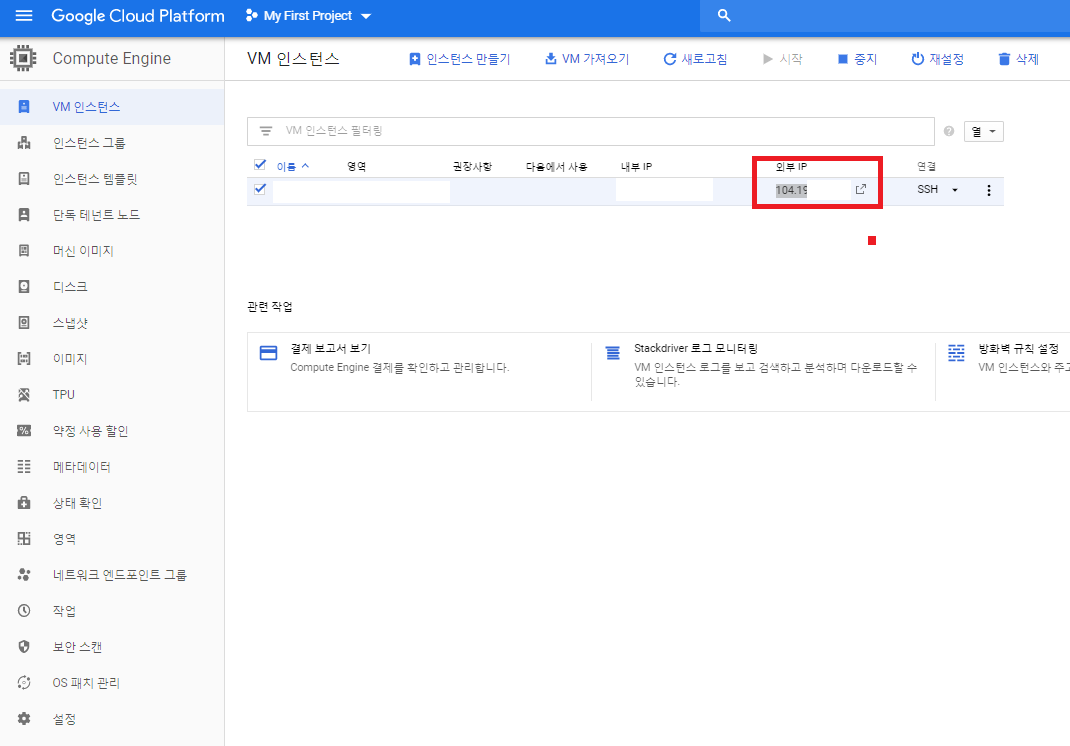This screenshot has height=746, width=1070.
Task: Click the OS 패치 관리 icon
Action: pyautogui.click(x=24, y=683)
